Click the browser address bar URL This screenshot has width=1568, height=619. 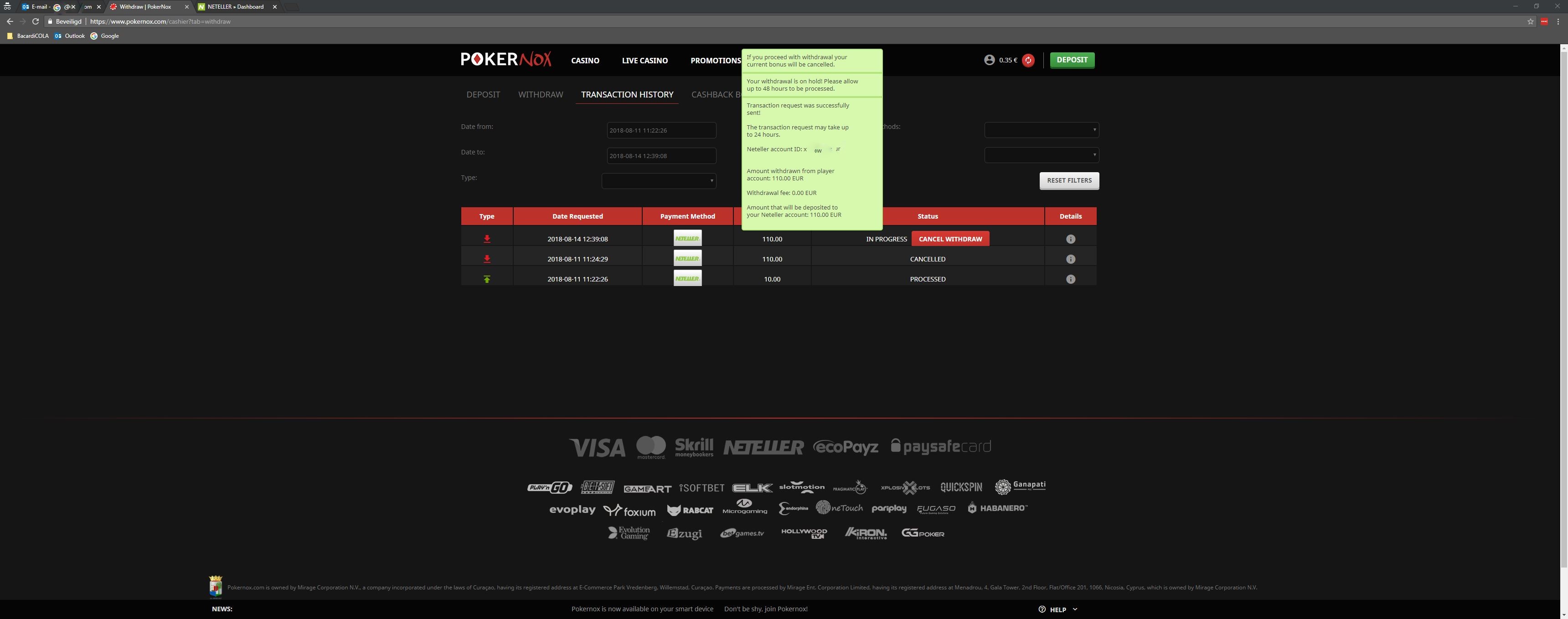[161, 21]
